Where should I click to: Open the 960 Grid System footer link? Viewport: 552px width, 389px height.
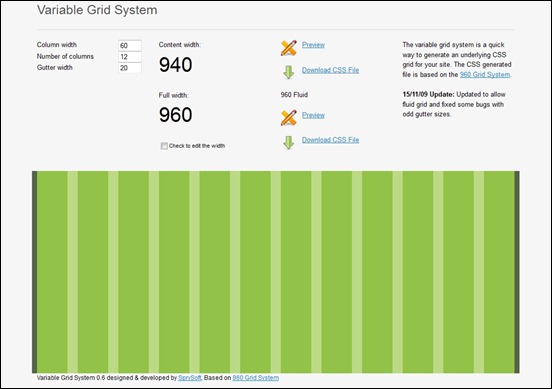click(x=256, y=378)
